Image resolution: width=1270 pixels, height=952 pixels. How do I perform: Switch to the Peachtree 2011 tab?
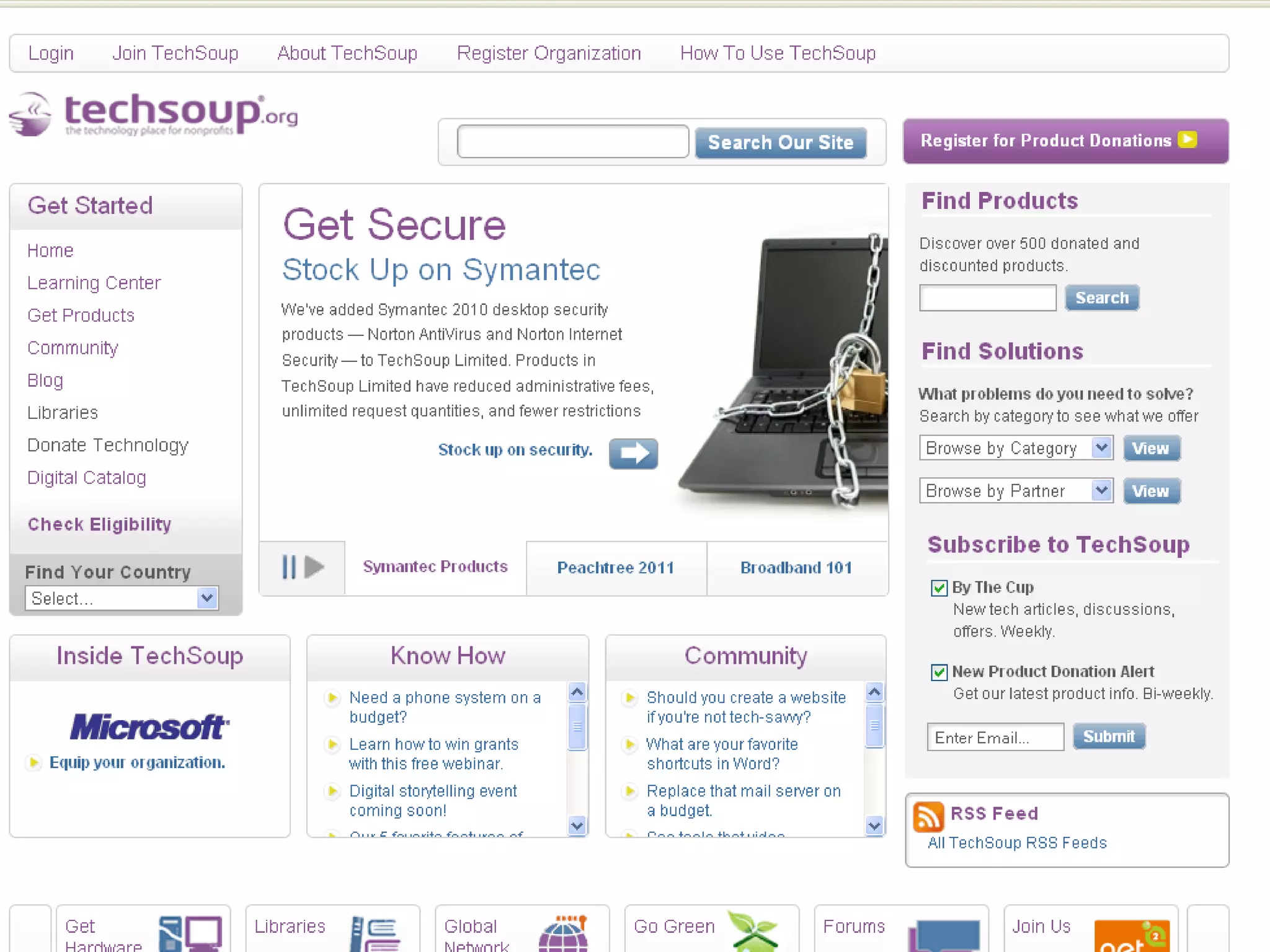coord(616,568)
